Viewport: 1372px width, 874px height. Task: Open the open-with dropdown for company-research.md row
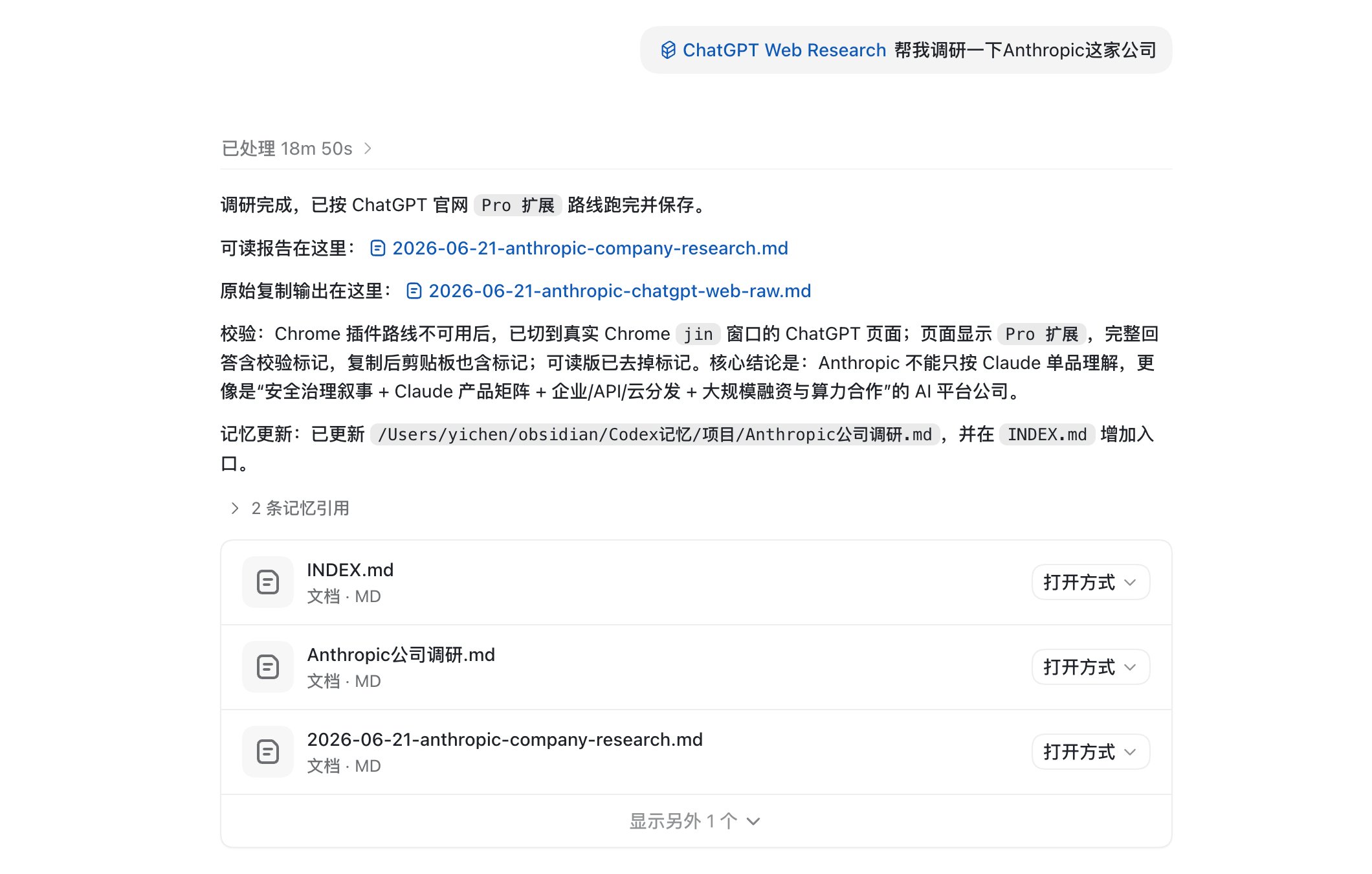[1090, 752]
